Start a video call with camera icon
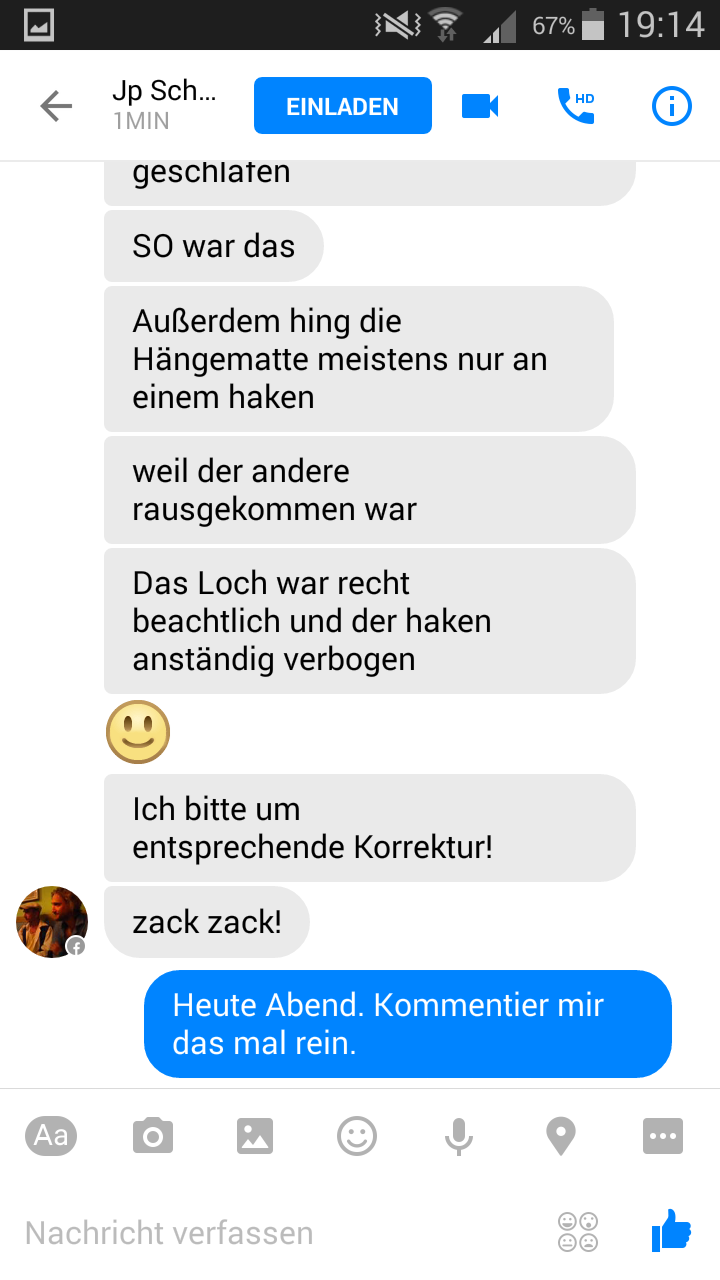Viewport: 720px width, 1280px height. coord(480,106)
